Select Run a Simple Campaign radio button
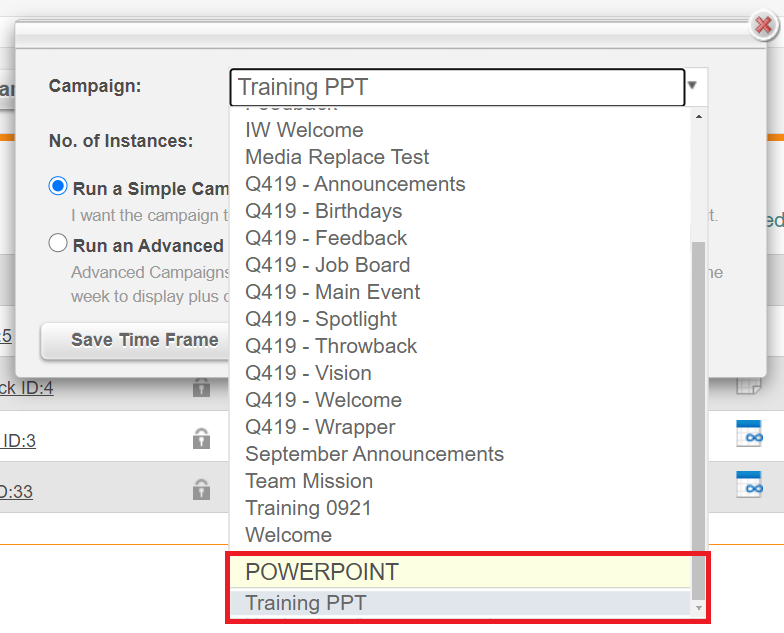 [58, 186]
